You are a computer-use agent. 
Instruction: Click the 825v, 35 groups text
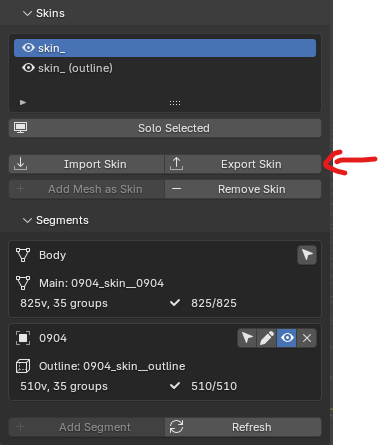pyautogui.click(x=64, y=303)
